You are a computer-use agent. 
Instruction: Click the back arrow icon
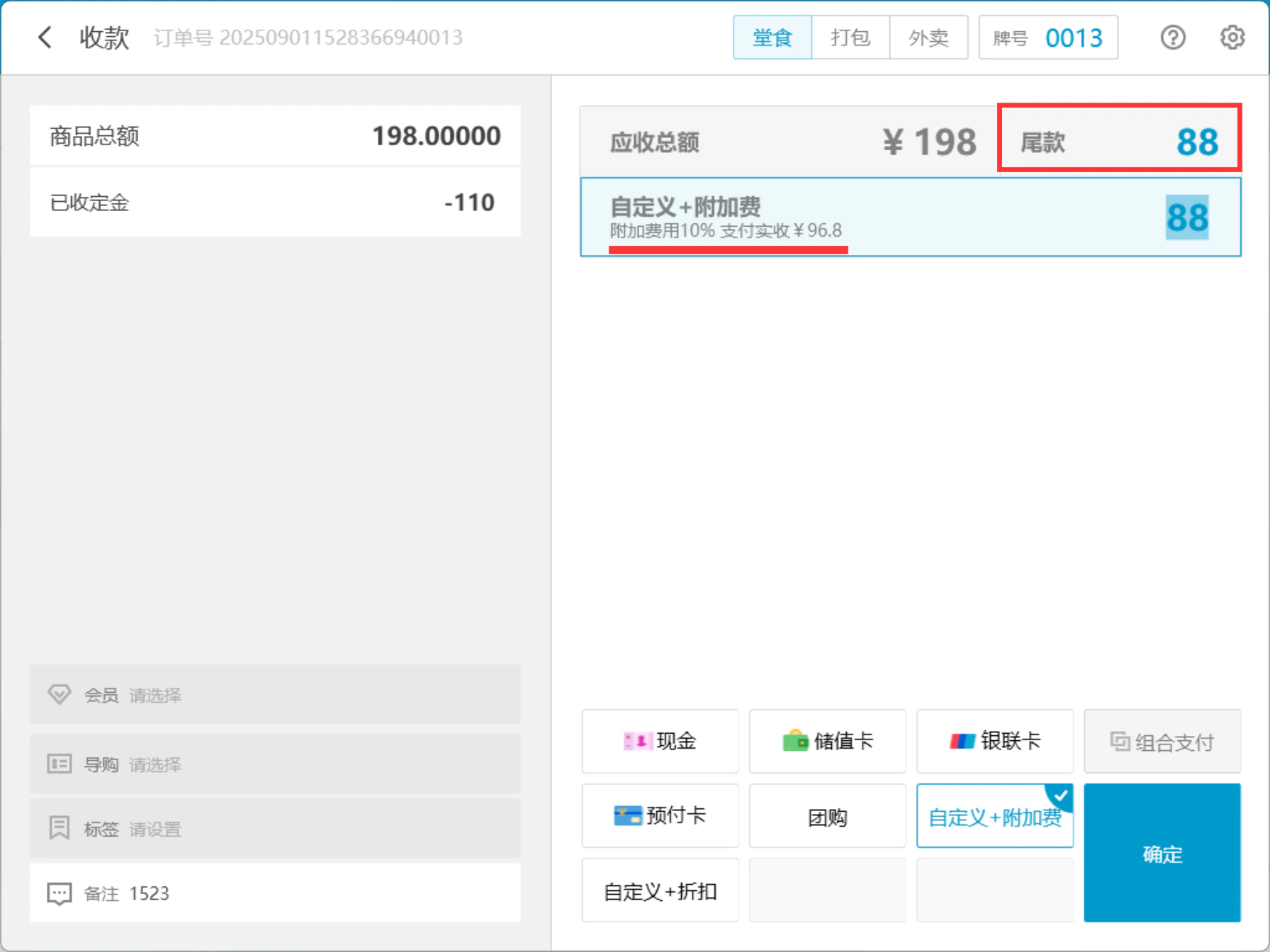tap(45, 38)
